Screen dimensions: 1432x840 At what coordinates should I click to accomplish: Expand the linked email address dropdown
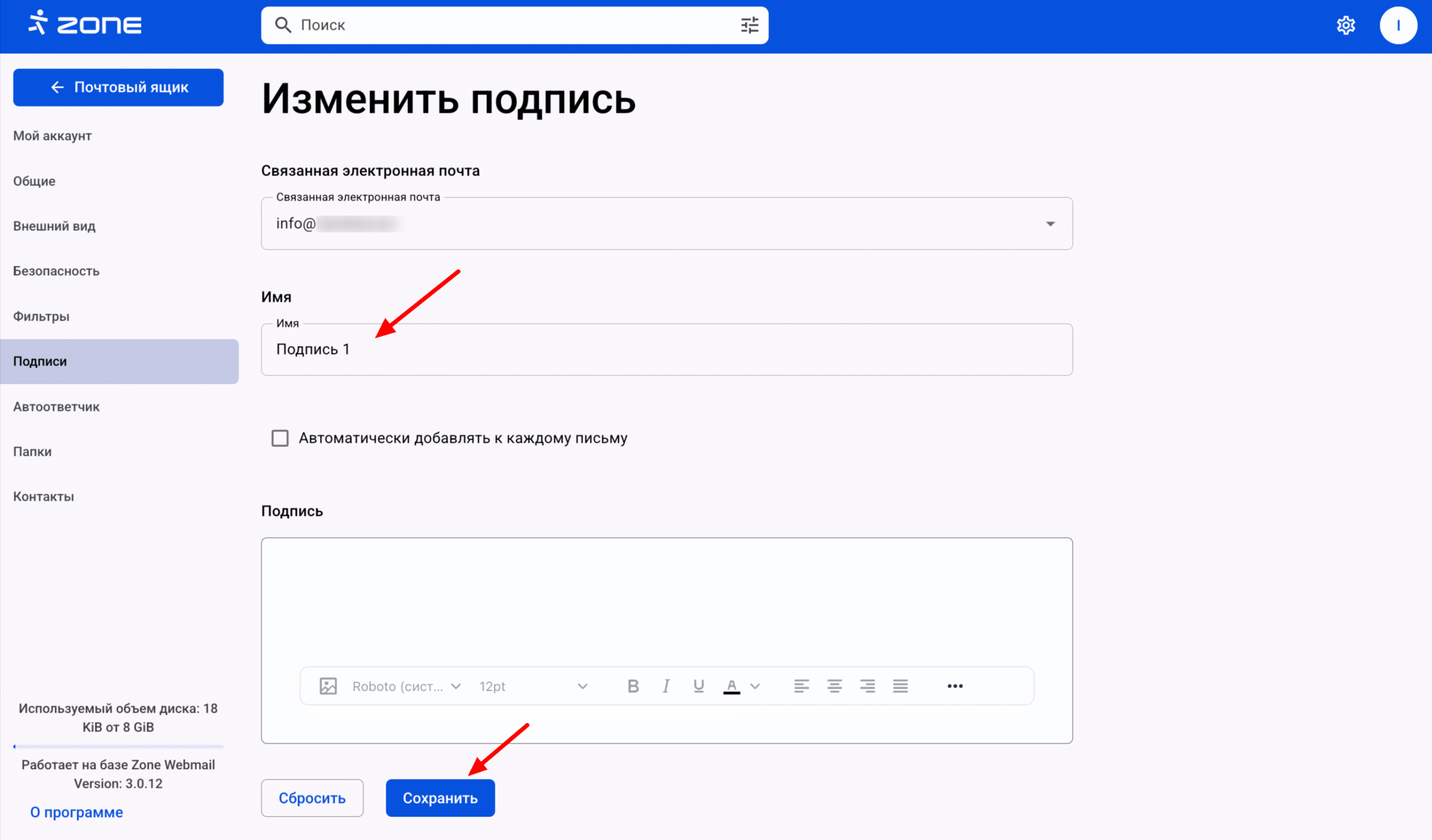[x=1050, y=224]
